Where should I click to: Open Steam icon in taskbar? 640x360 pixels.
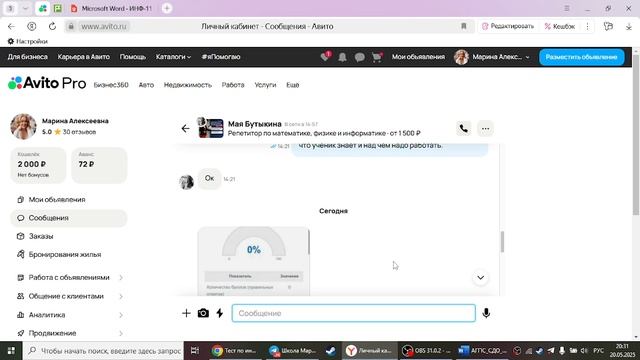331,351
